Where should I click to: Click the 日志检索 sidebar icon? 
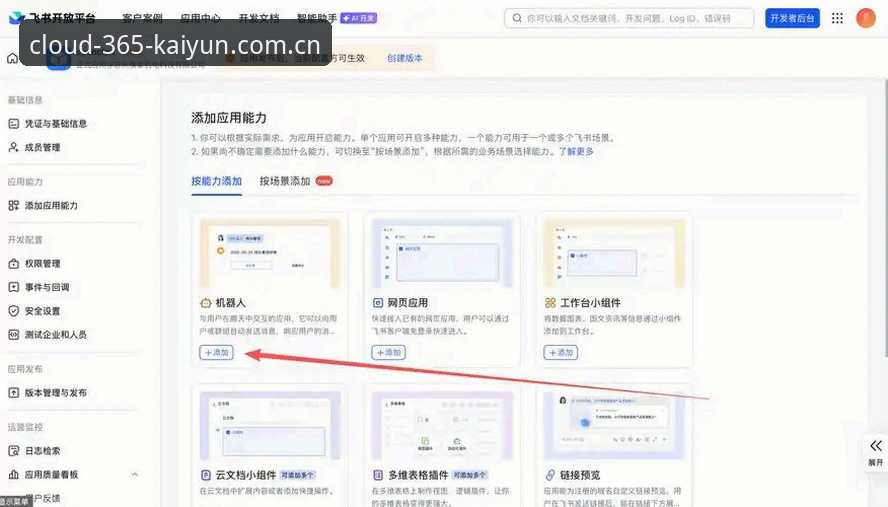14,451
